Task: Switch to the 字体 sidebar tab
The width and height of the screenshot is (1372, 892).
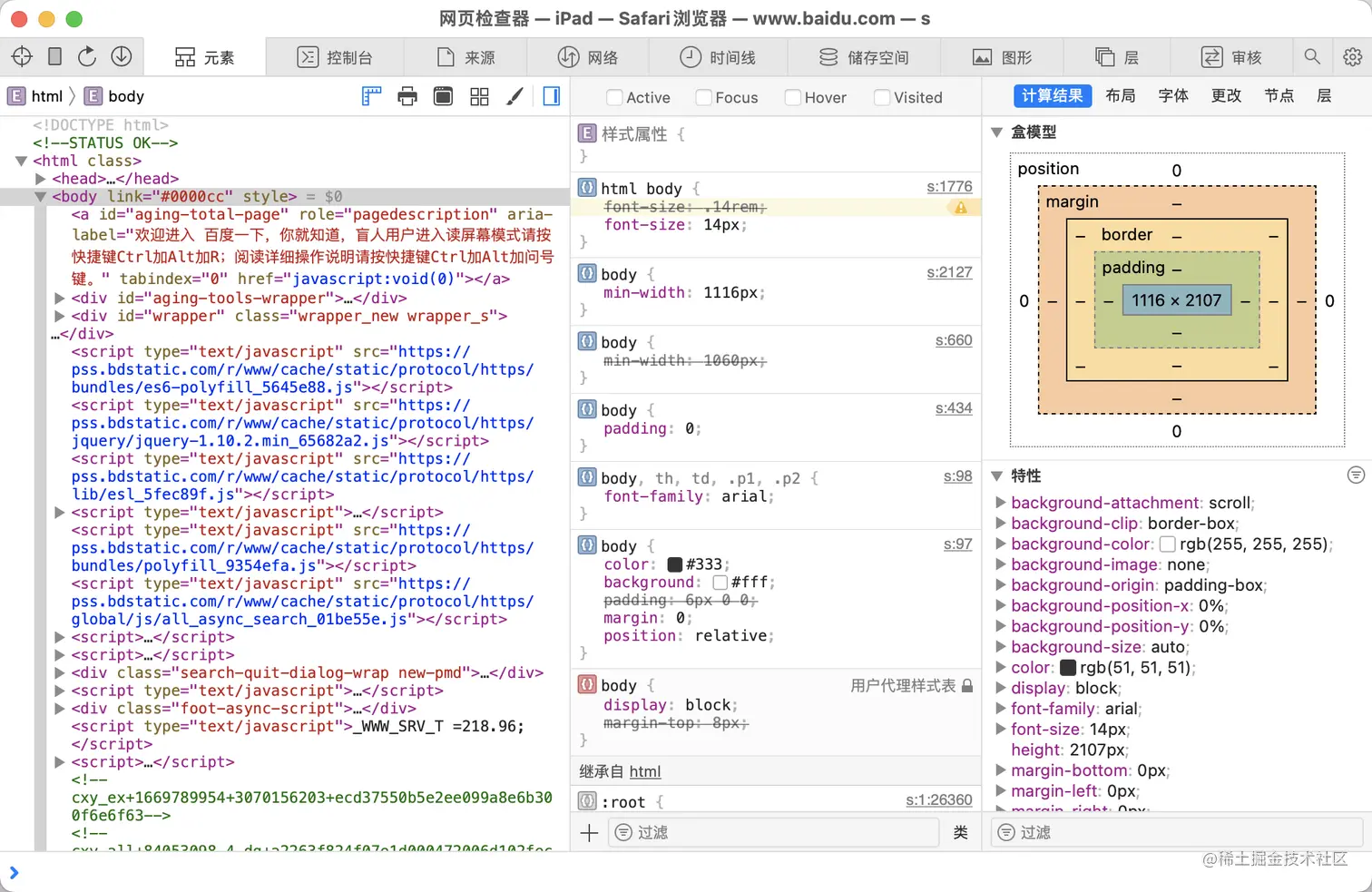Action: pyautogui.click(x=1173, y=96)
